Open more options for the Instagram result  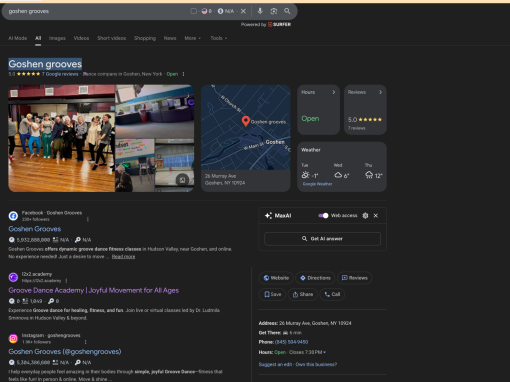point(86,342)
